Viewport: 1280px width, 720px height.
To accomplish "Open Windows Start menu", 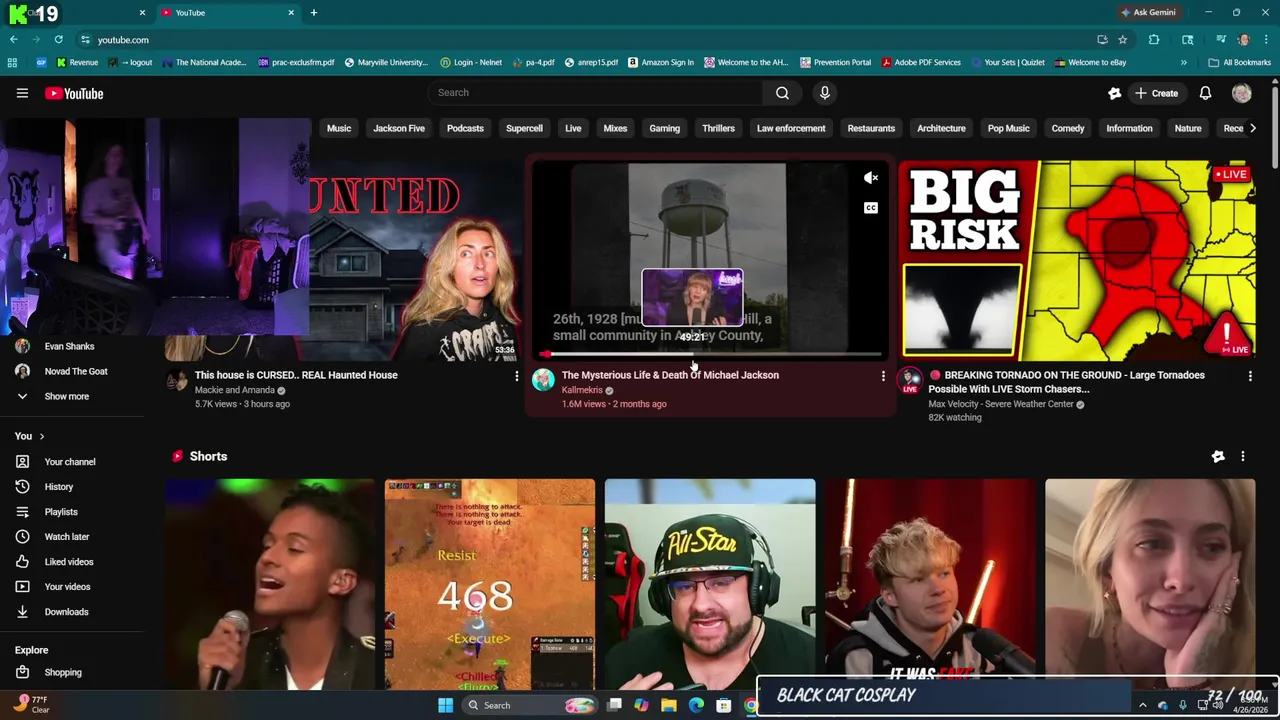I will point(445,705).
